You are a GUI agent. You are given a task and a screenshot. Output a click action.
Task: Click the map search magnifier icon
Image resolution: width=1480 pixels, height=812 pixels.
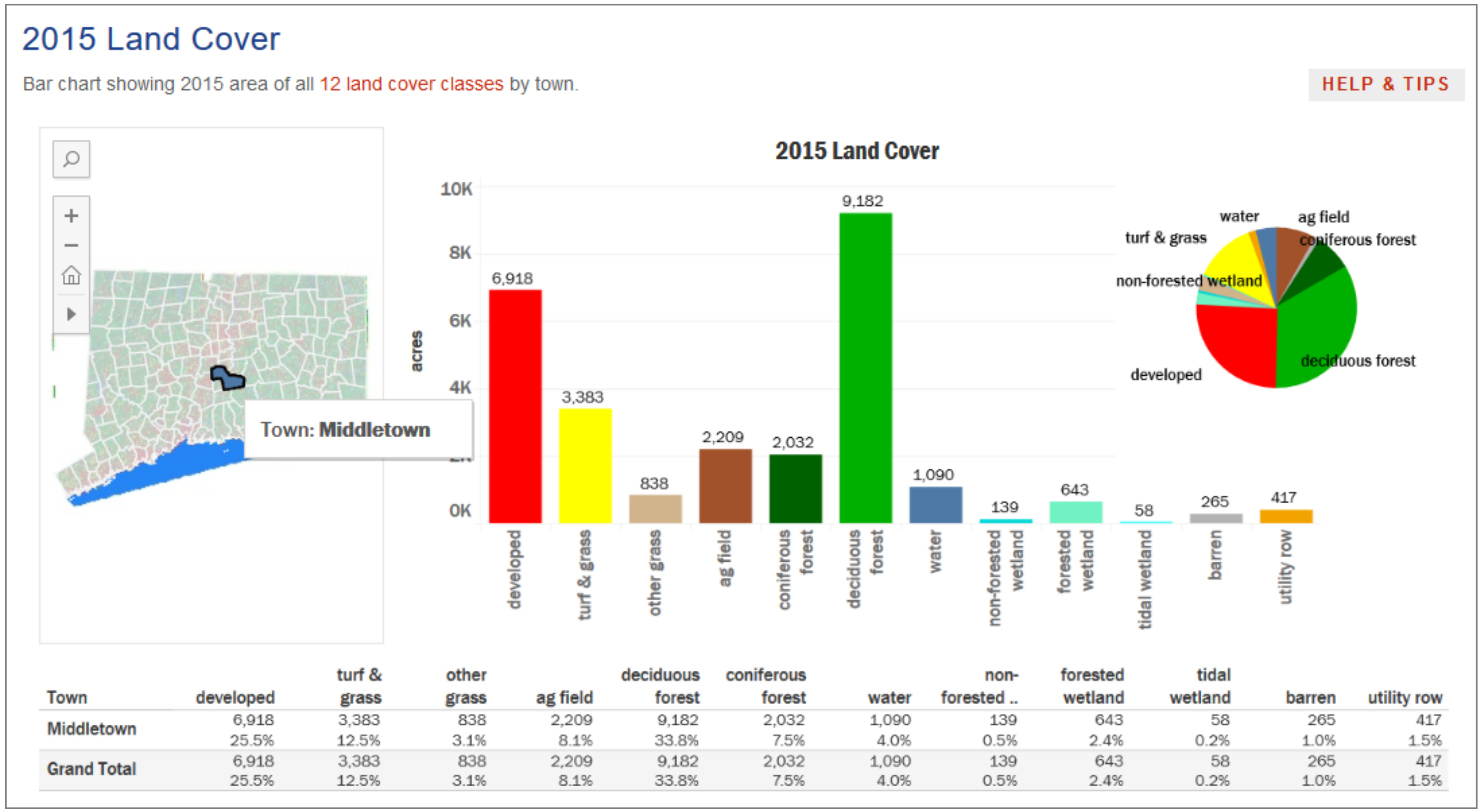click(71, 159)
